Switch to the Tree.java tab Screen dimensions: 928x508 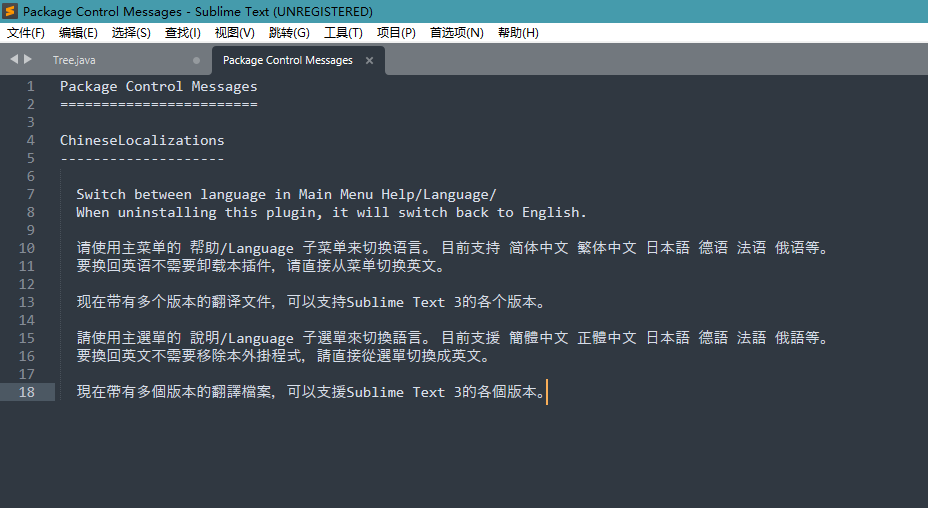[x=74, y=60]
